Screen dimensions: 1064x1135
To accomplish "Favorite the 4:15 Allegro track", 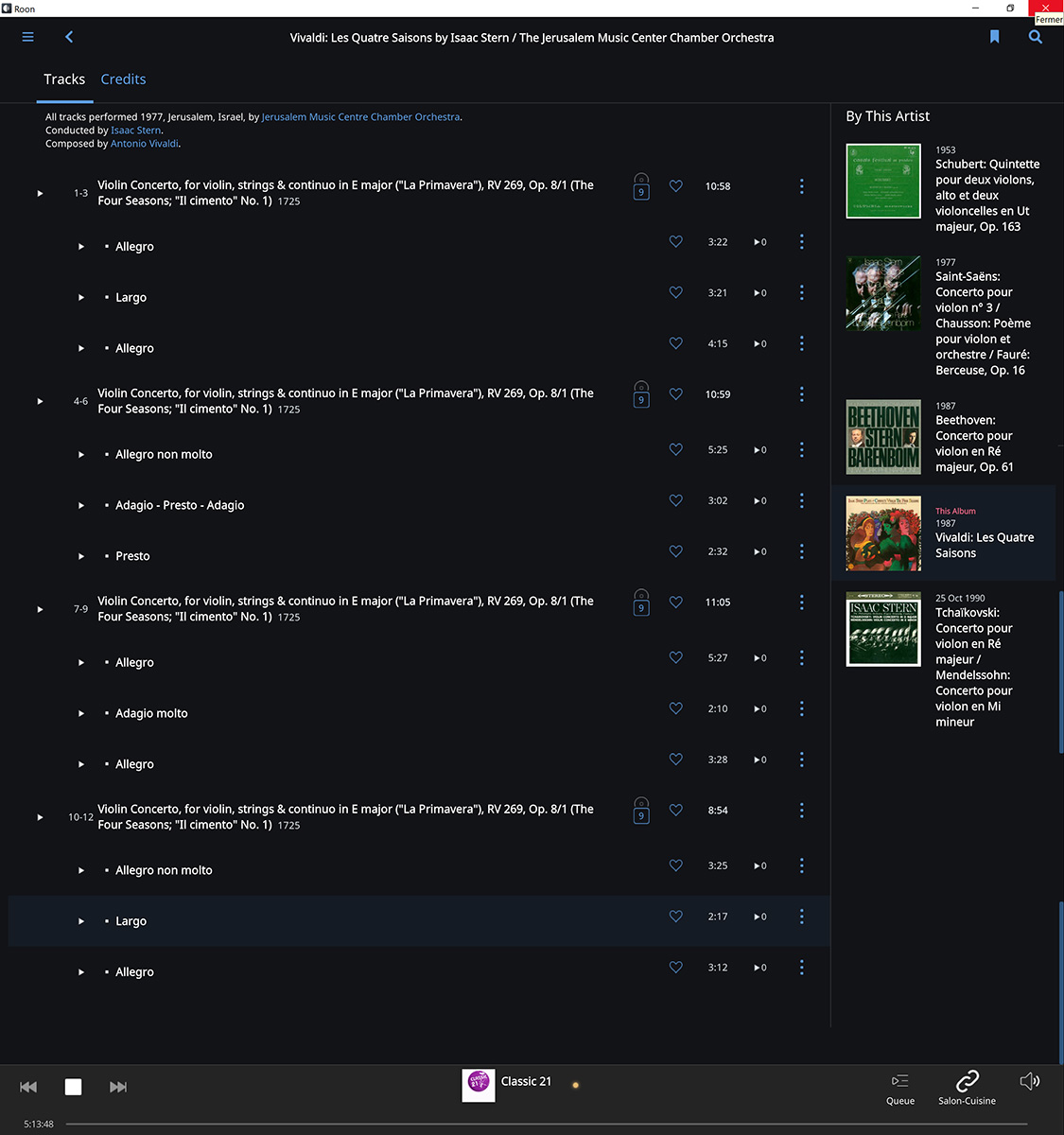I will (x=676, y=344).
